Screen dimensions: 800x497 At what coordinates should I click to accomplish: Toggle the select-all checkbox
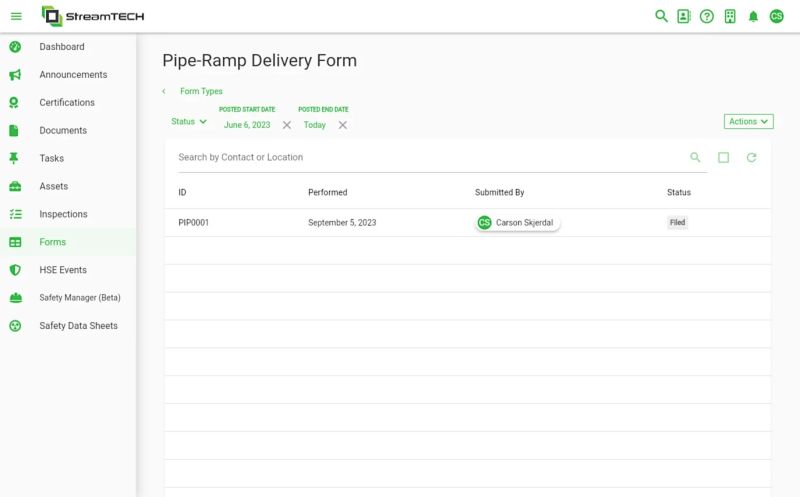[x=723, y=157]
